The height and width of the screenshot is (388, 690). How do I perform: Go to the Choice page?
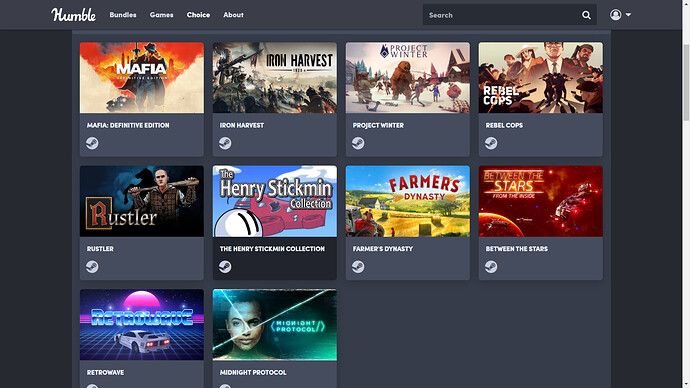coord(198,15)
